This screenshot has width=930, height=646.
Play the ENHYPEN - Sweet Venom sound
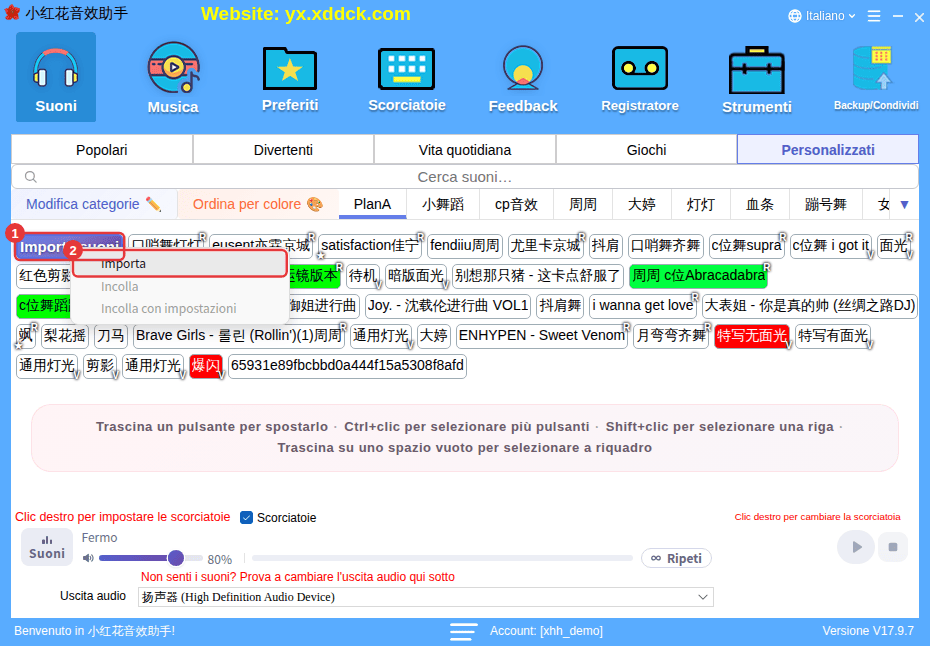542,336
